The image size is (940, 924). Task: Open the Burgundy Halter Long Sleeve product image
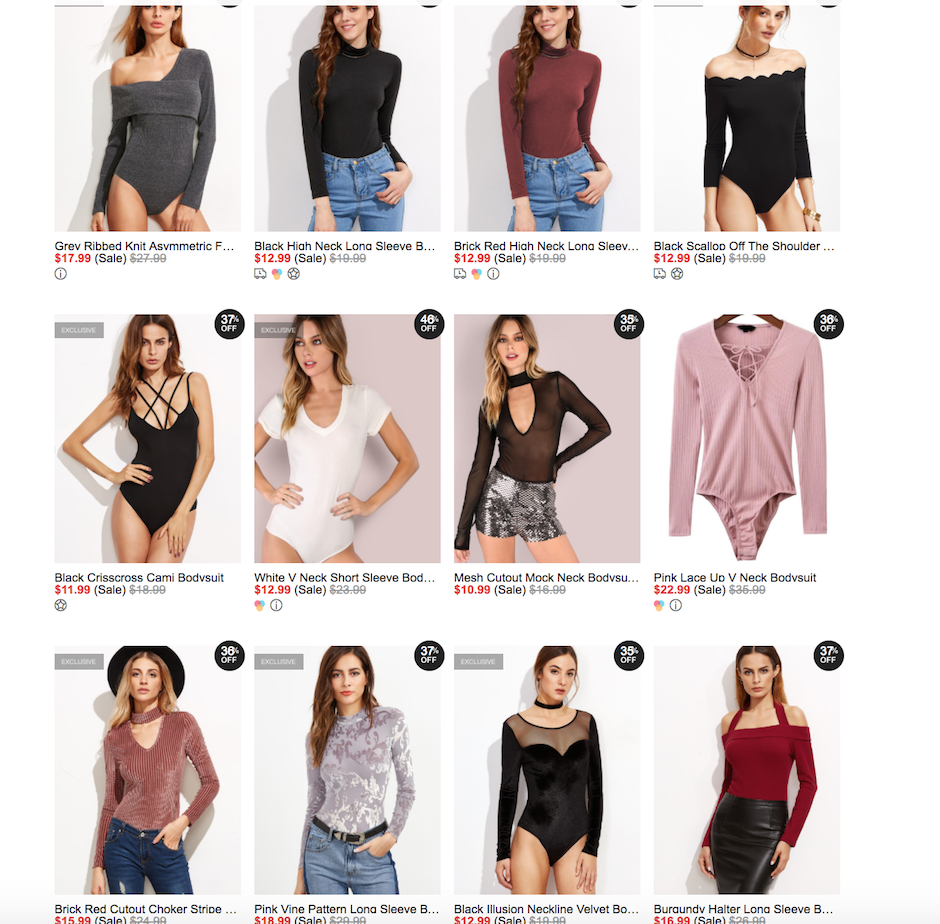(x=746, y=770)
